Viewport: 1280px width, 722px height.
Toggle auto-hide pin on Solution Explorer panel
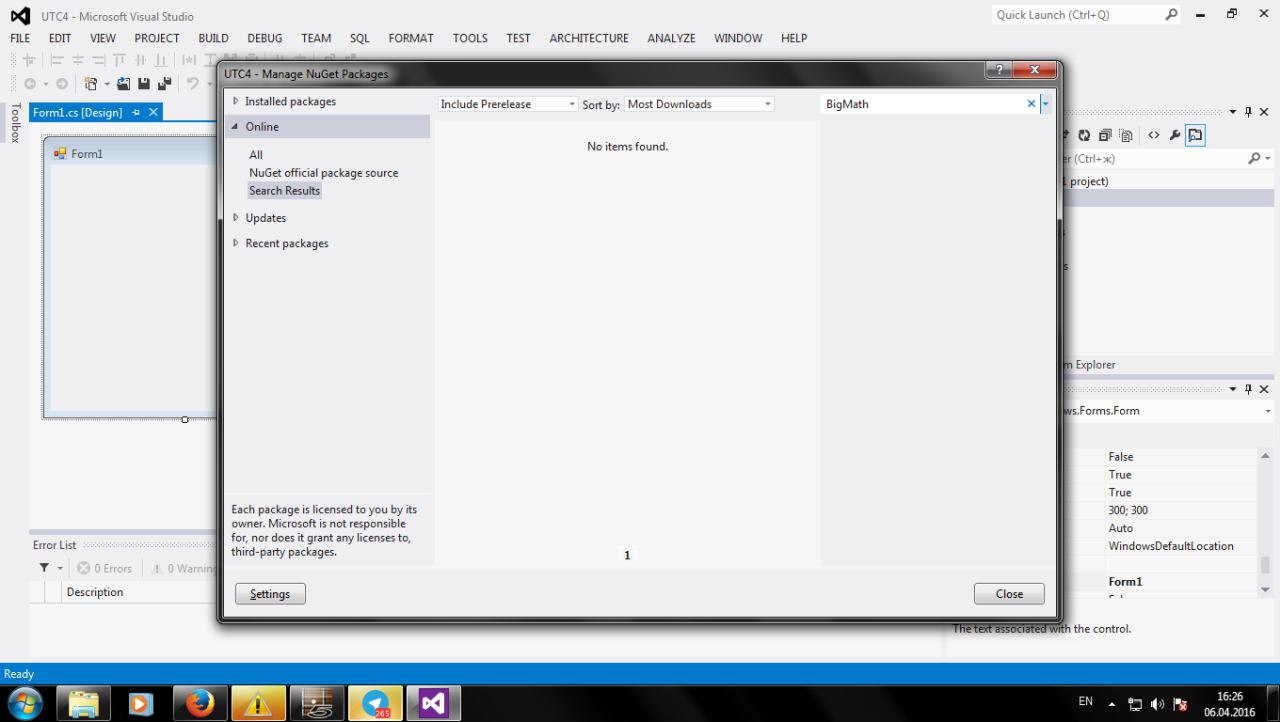1248,112
